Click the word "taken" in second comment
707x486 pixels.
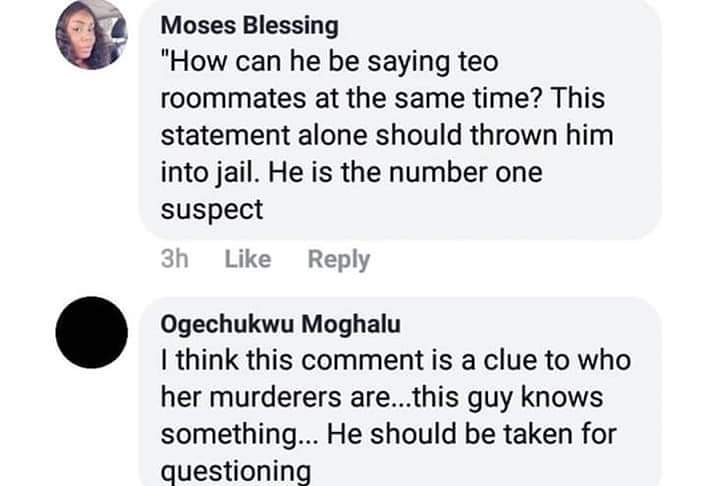510,435
